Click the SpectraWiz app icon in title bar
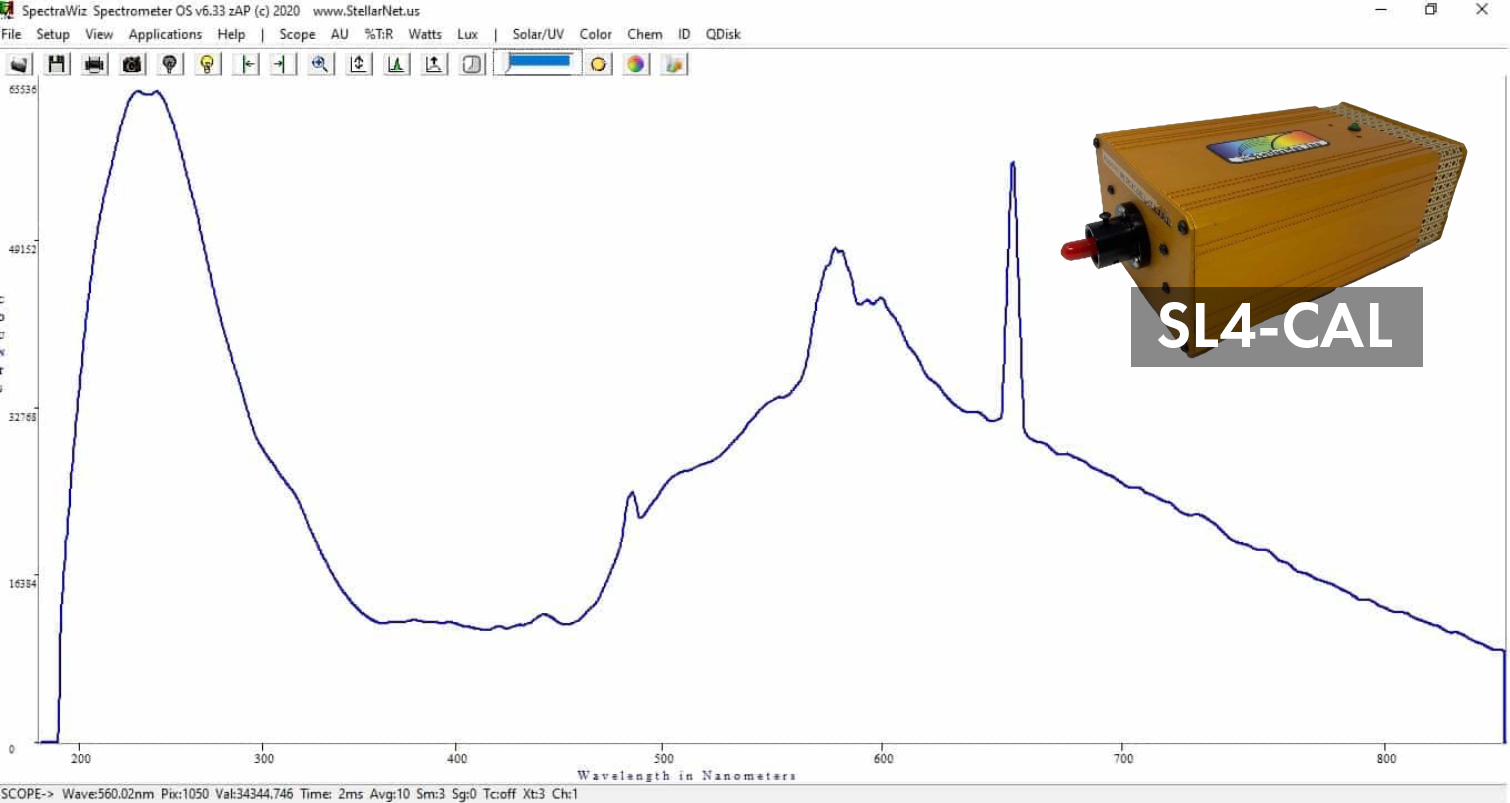 coord(7,10)
